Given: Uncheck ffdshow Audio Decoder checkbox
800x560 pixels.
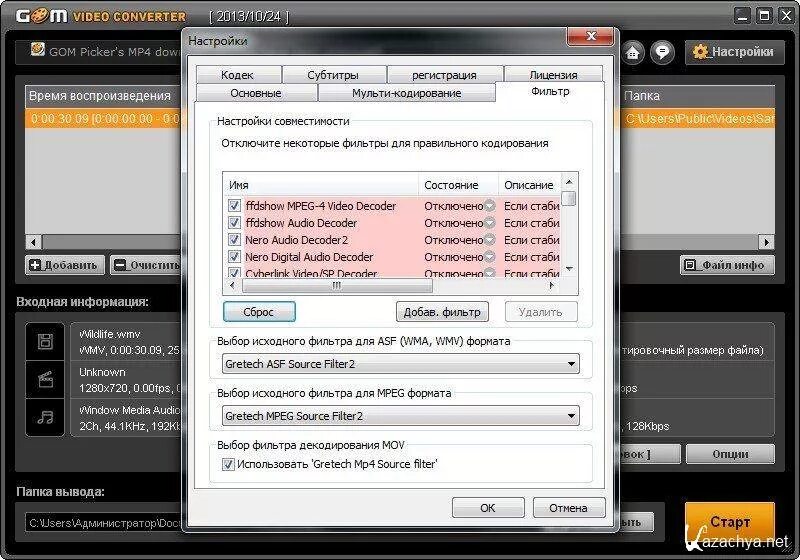Looking at the screenshot, I should (x=234, y=223).
